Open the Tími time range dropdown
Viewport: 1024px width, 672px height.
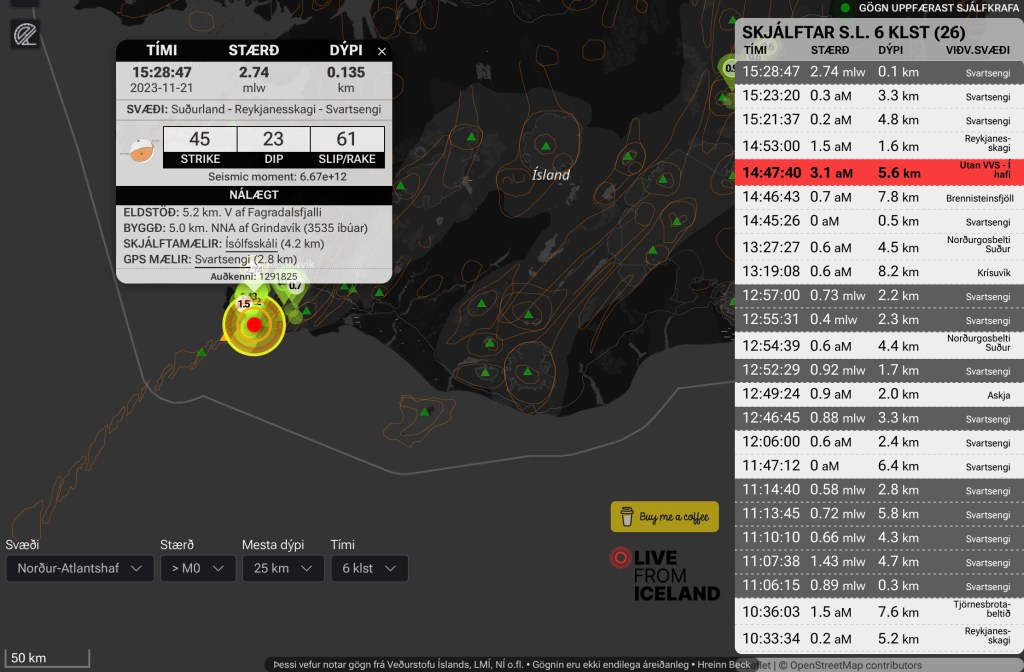[x=368, y=569]
